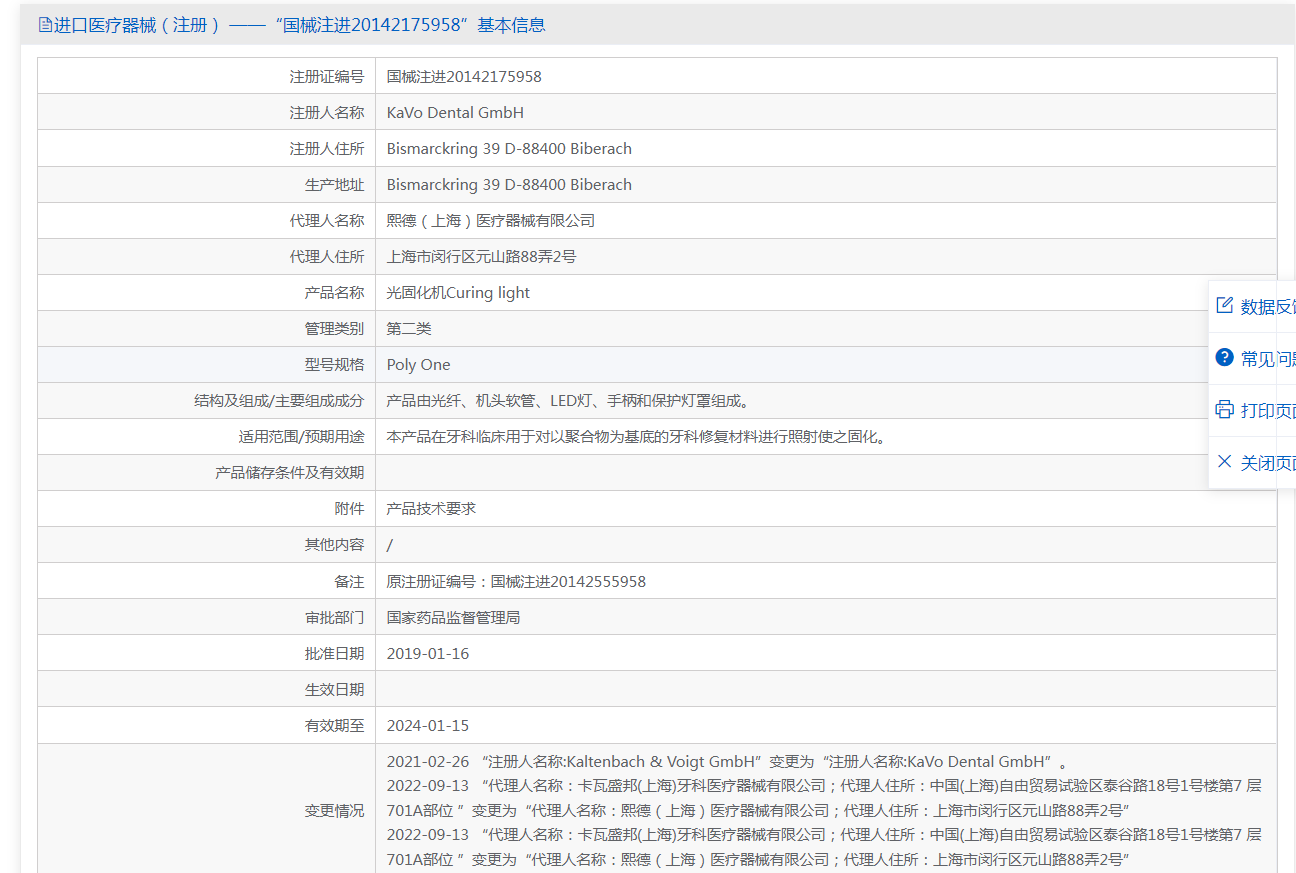Select intended use text starting 本产品在牙科临床
The height and width of the screenshot is (873, 1296).
point(638,436)
